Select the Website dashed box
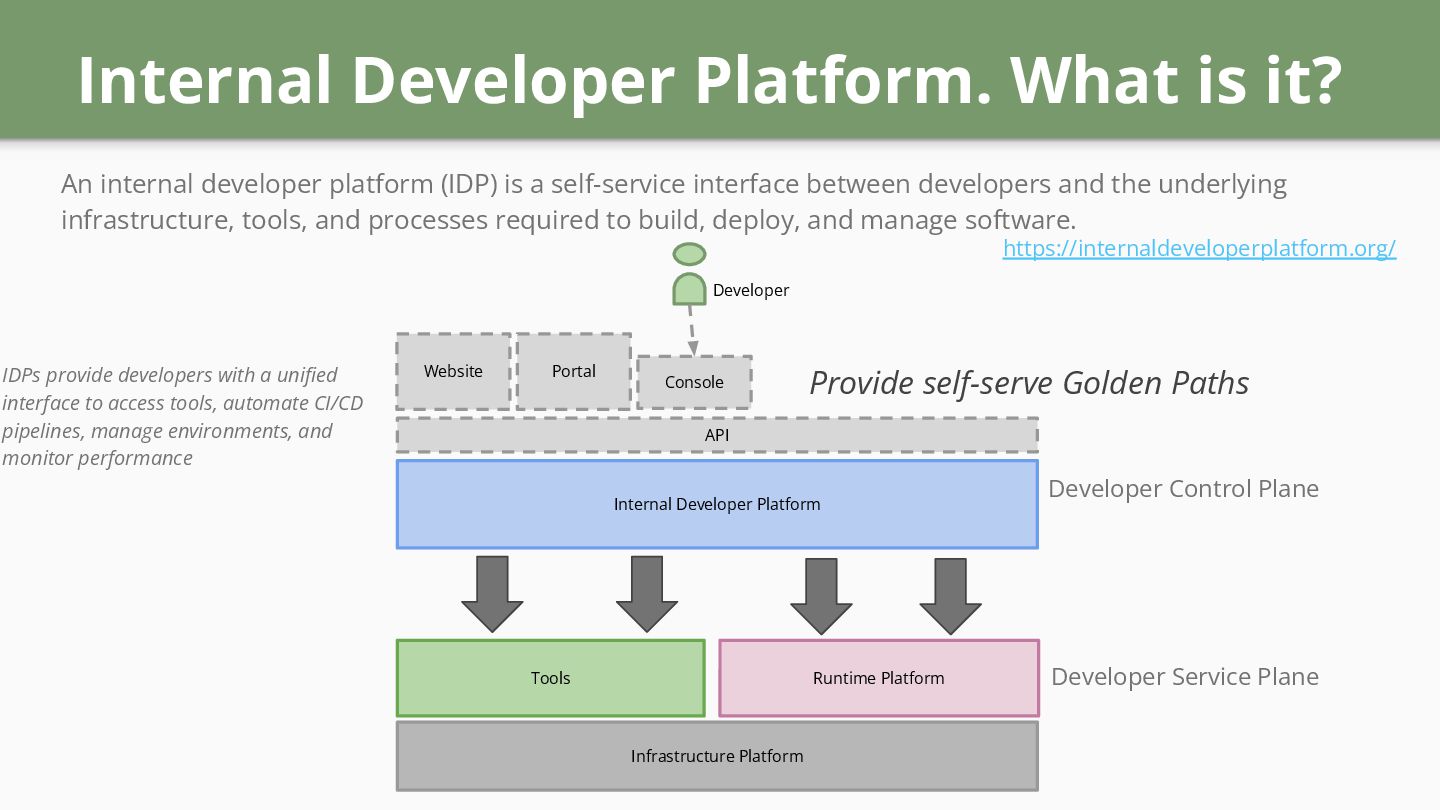This screenshot has height=810, width=1440. coord(453,371)
